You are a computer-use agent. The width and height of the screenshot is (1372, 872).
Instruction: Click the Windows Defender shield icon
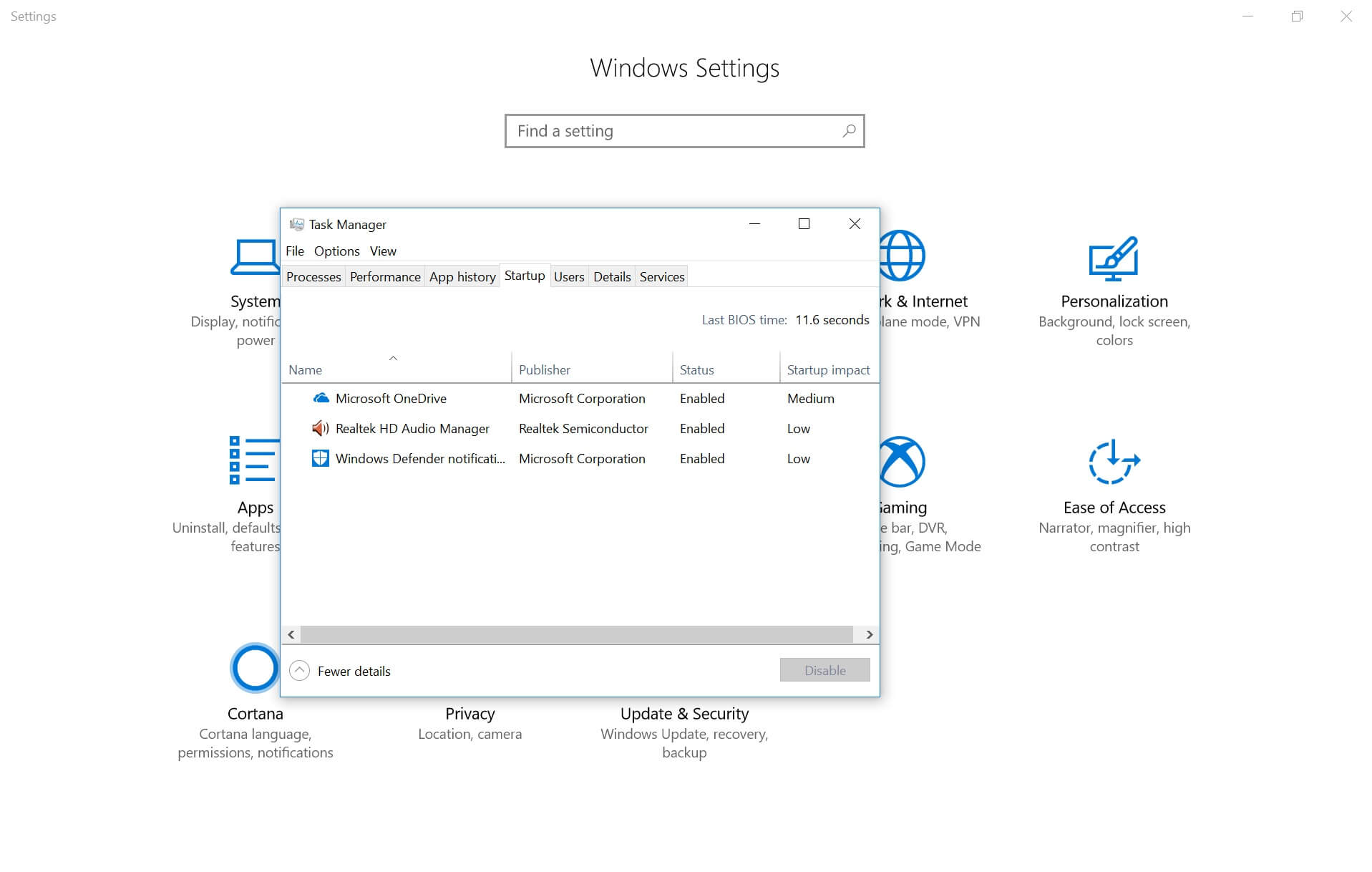321,458
